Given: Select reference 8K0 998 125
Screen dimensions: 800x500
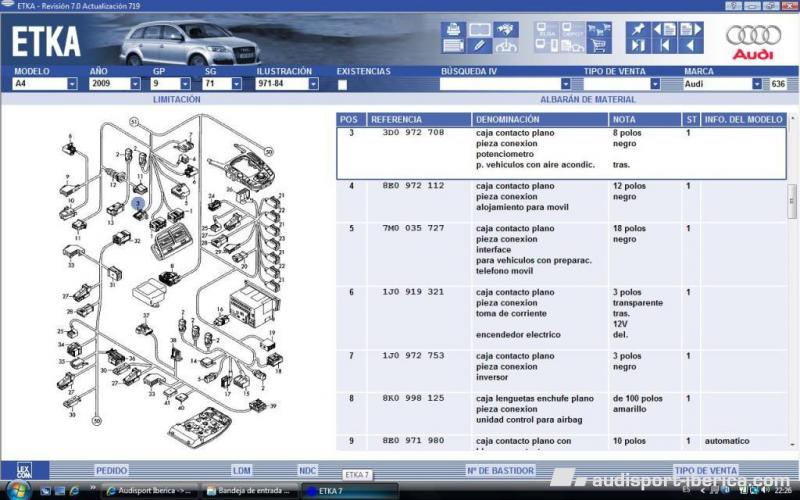Looking at the screenshot, I should pyautogui.click(x=413, y=398).
